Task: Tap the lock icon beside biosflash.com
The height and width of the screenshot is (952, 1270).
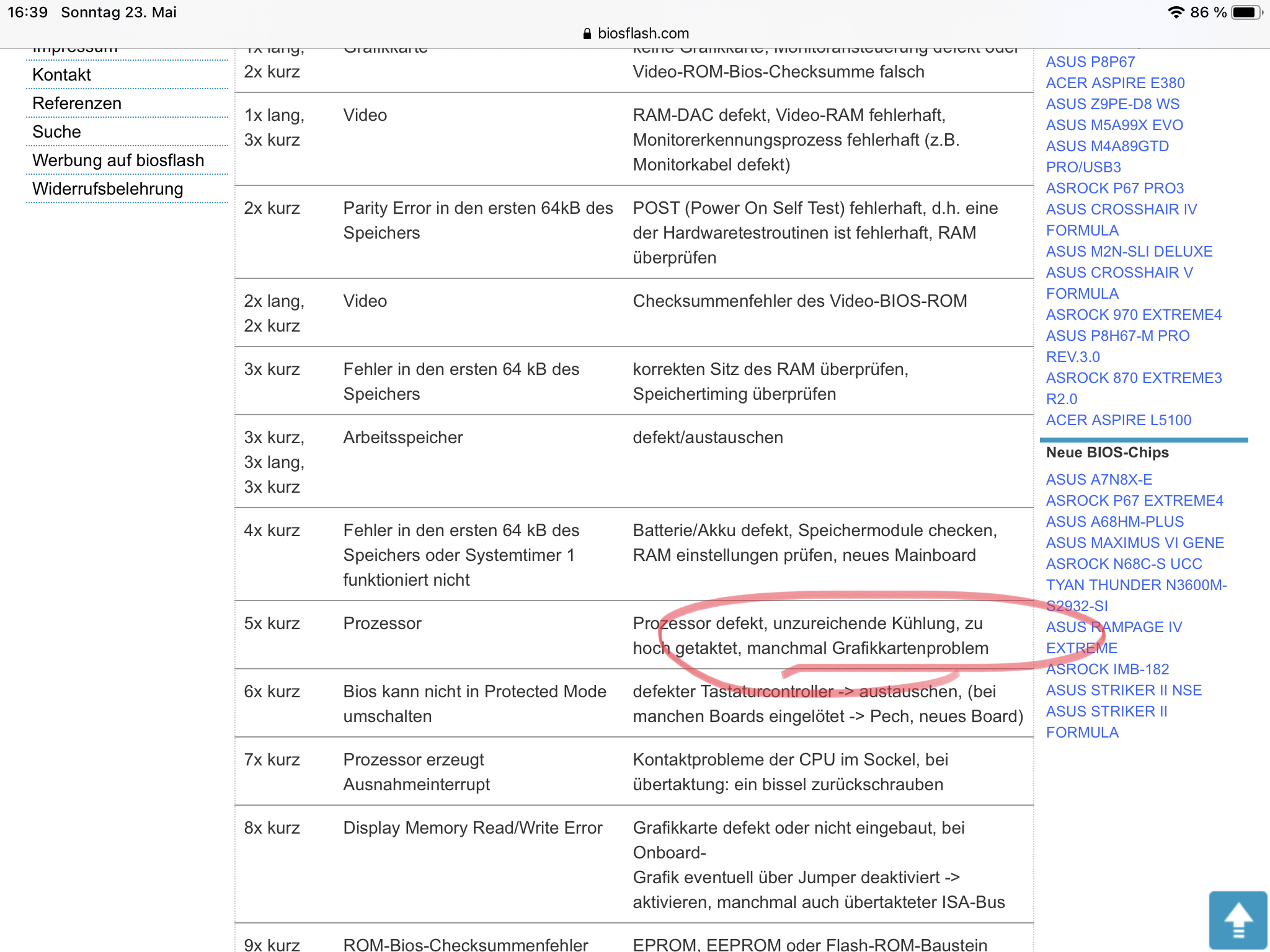Action: click(587, 33)
